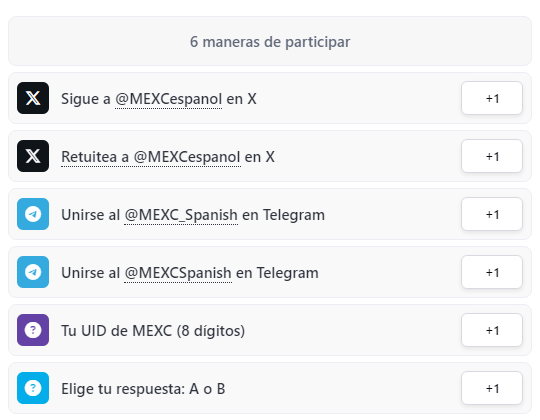This screenshot has height=420, width=540.
Task: Click the X icon beside Retuitea entry
Action: [33, 156]
